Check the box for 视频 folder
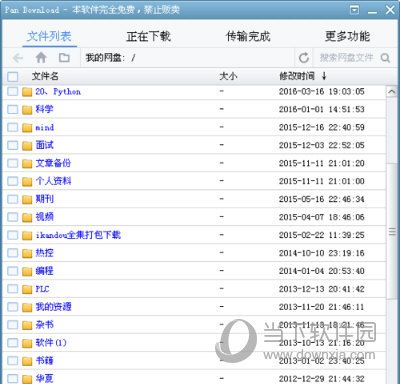Viewport: 400px width, 384px height. tap(13, 217)
